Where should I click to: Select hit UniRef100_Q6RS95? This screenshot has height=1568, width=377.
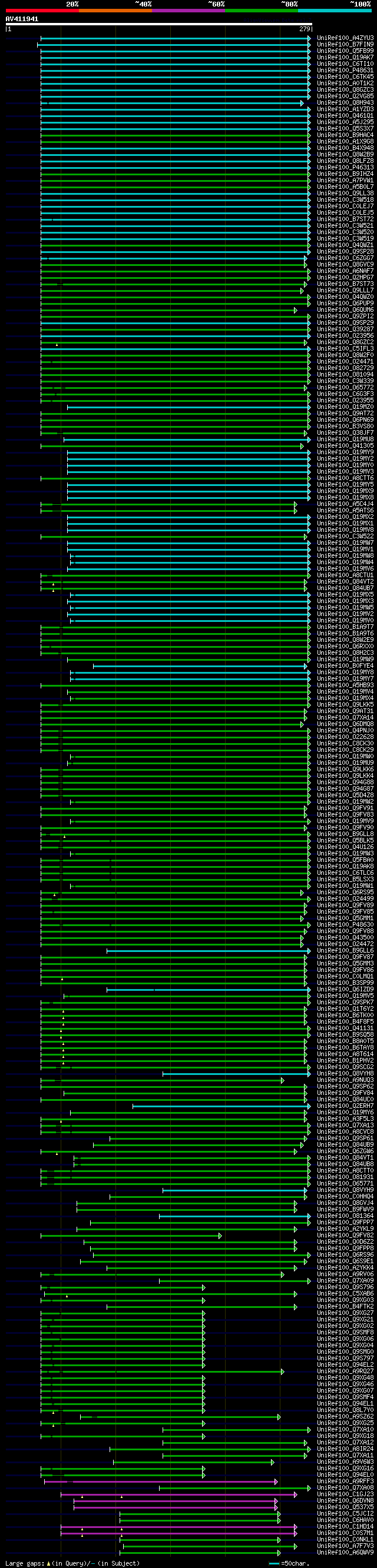click(345, 892)
